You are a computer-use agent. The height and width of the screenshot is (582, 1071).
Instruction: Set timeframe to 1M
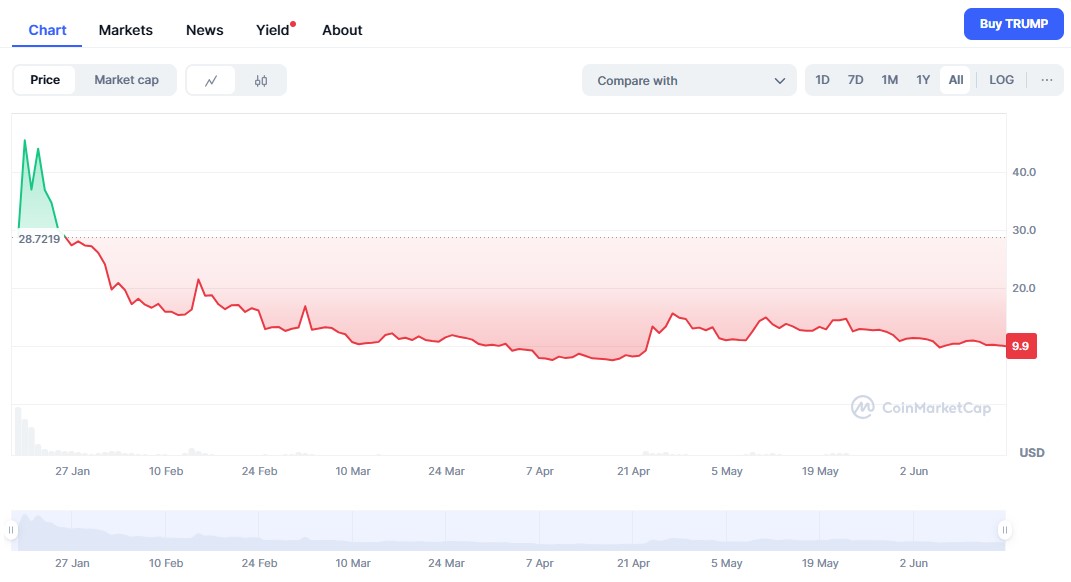[889, 80]
